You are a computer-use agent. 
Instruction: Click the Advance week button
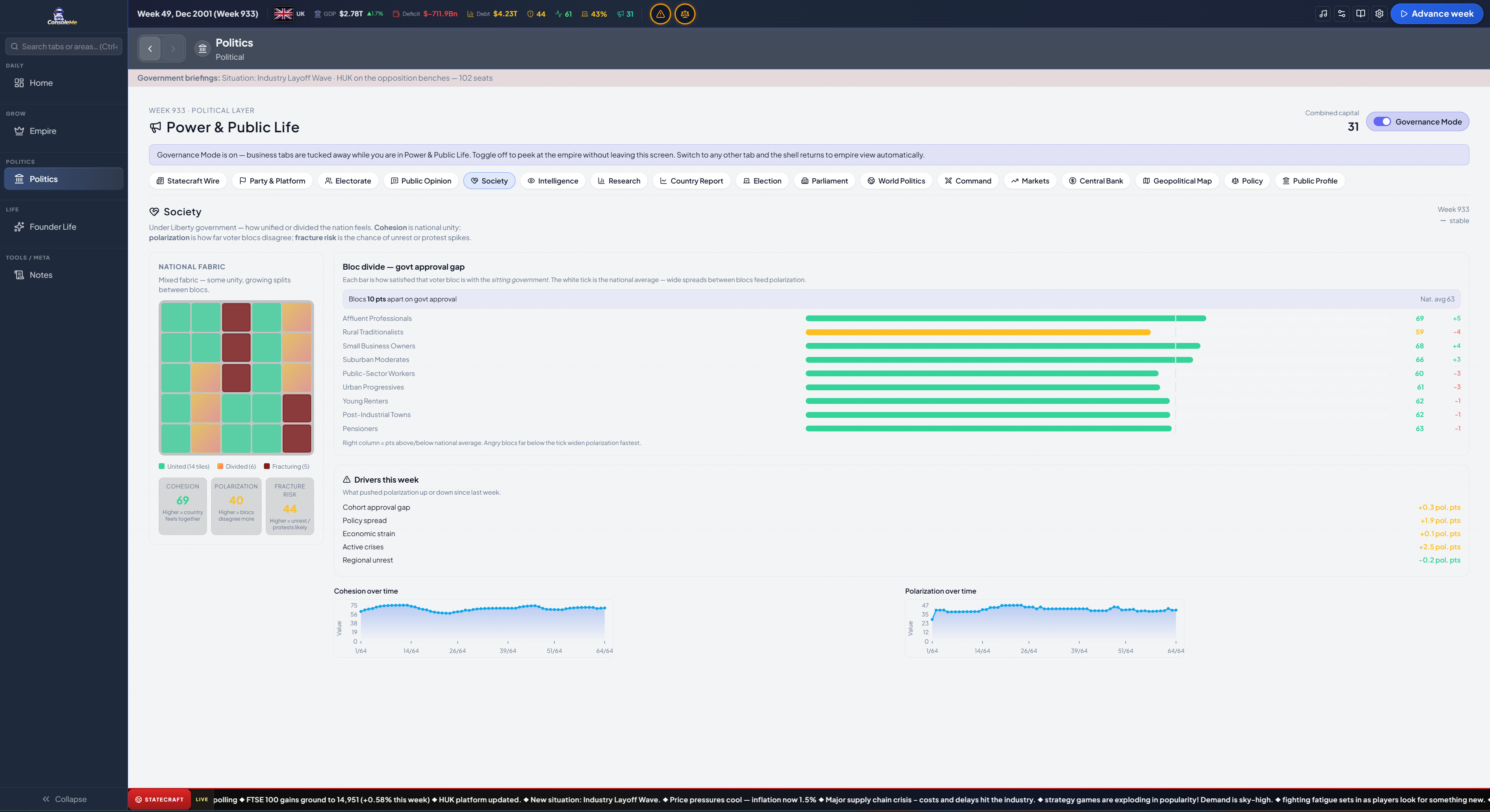pos(1437,14)
